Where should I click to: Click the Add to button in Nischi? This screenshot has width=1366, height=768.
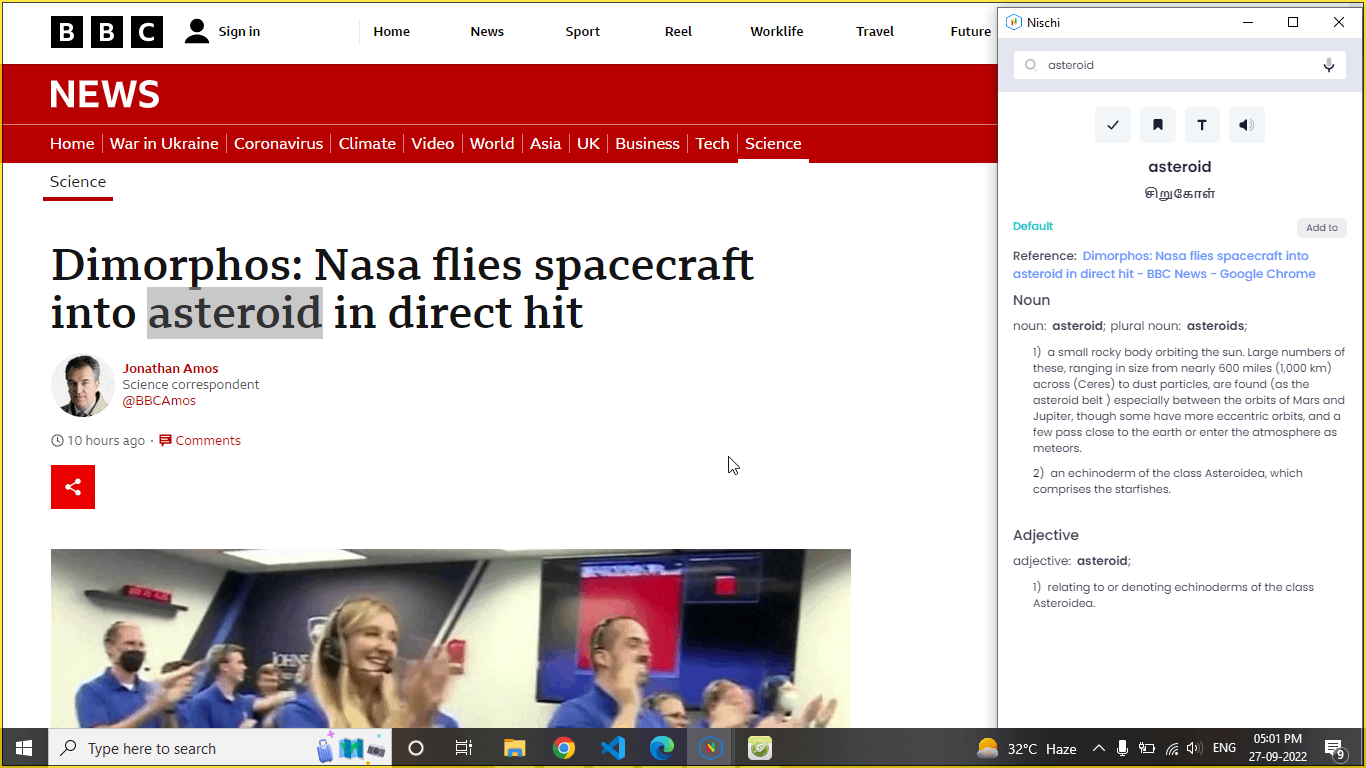(1321, 228)
